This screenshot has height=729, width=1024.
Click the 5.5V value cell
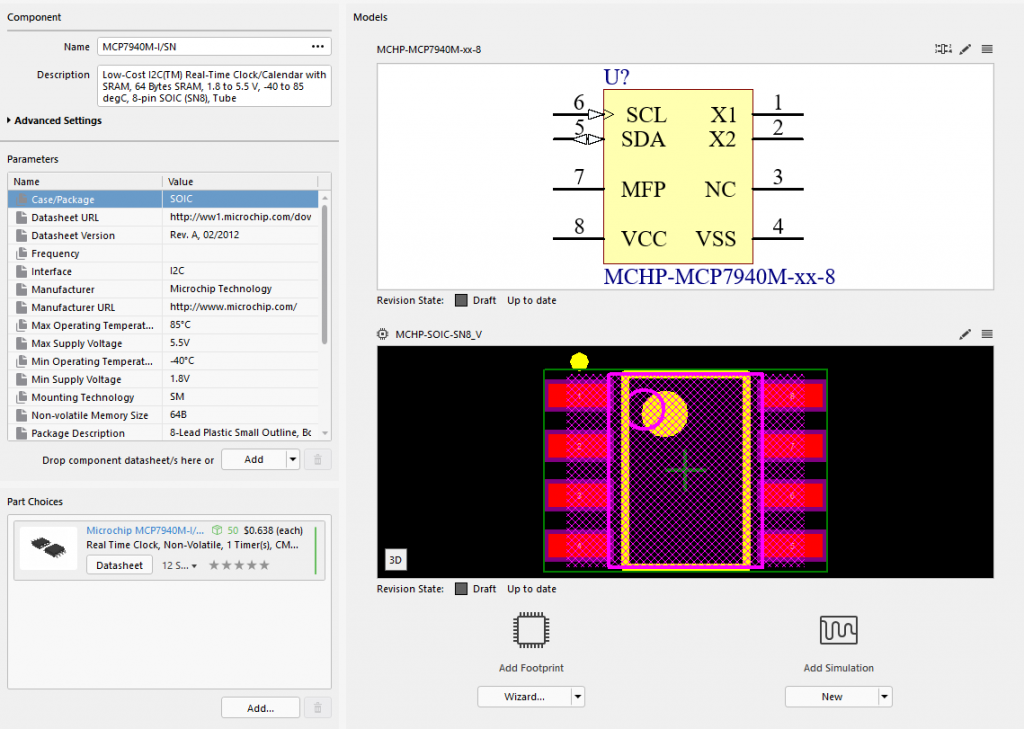[240, 343]
